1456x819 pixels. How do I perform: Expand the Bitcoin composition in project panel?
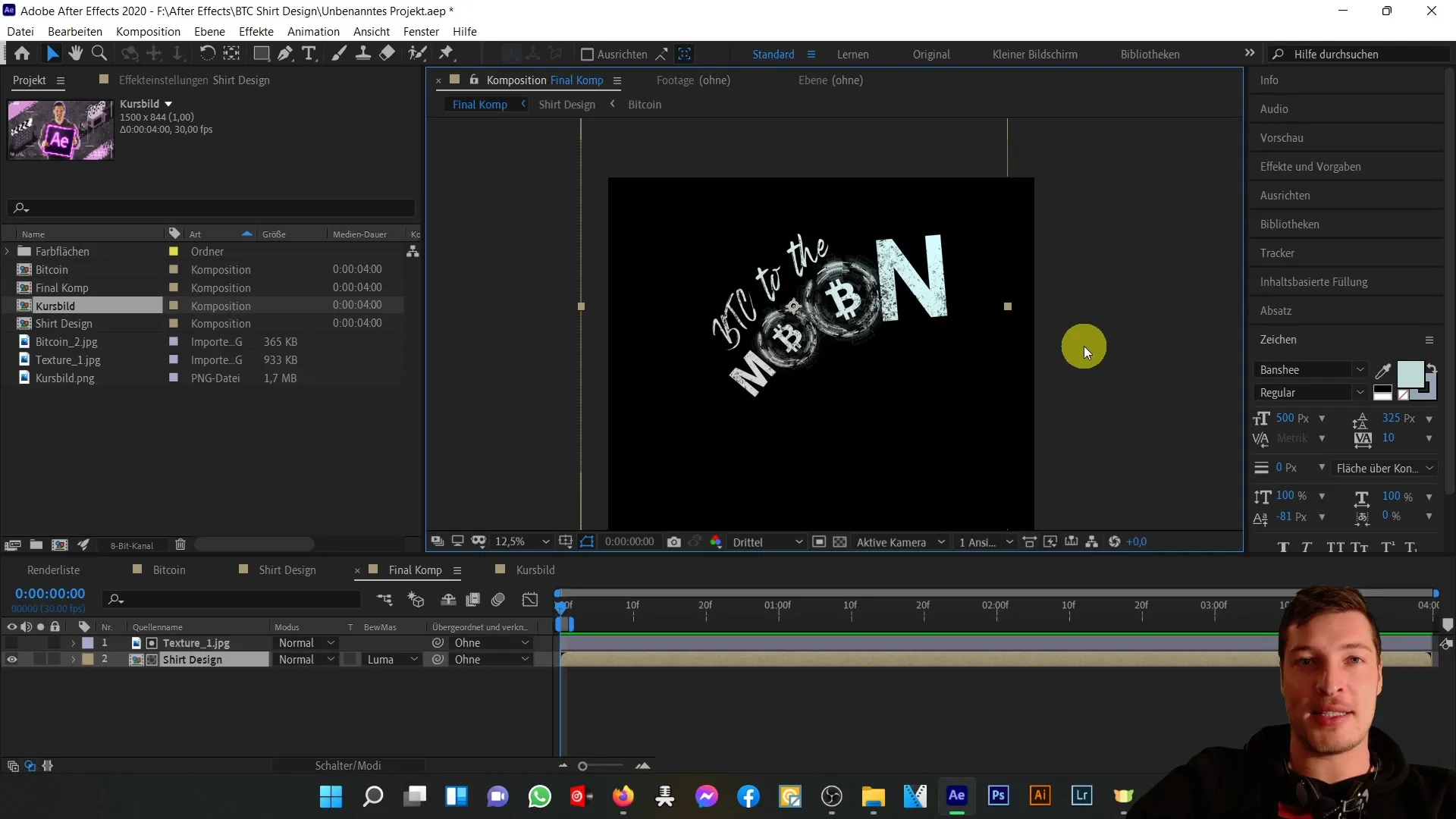click(x=10, y=269)
